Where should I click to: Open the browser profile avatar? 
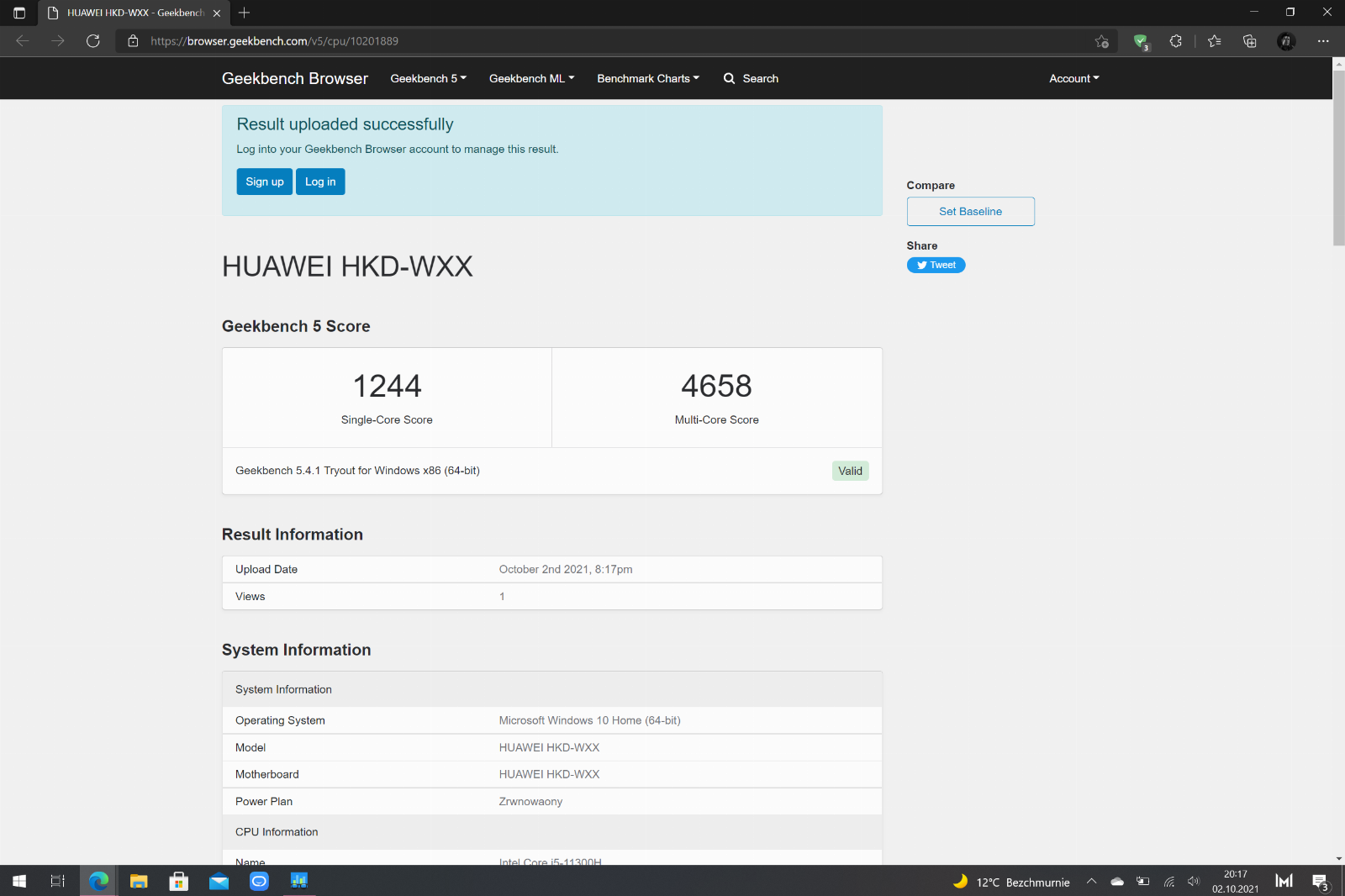[1286, 41]
